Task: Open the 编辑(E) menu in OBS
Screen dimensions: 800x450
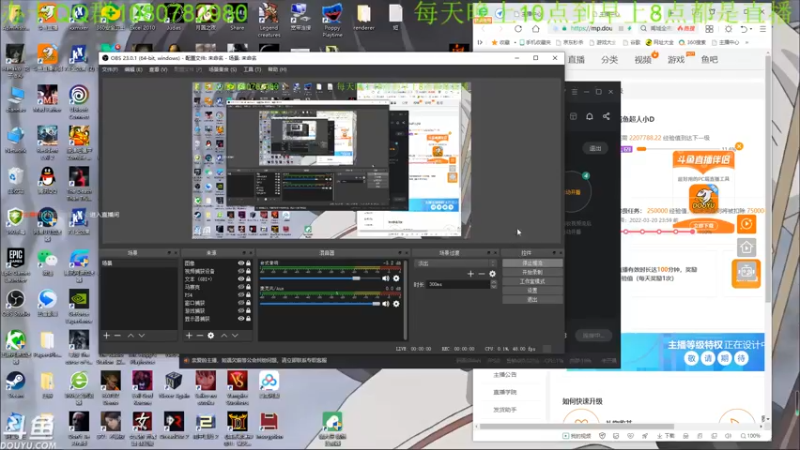Action: tap(134, 69)
